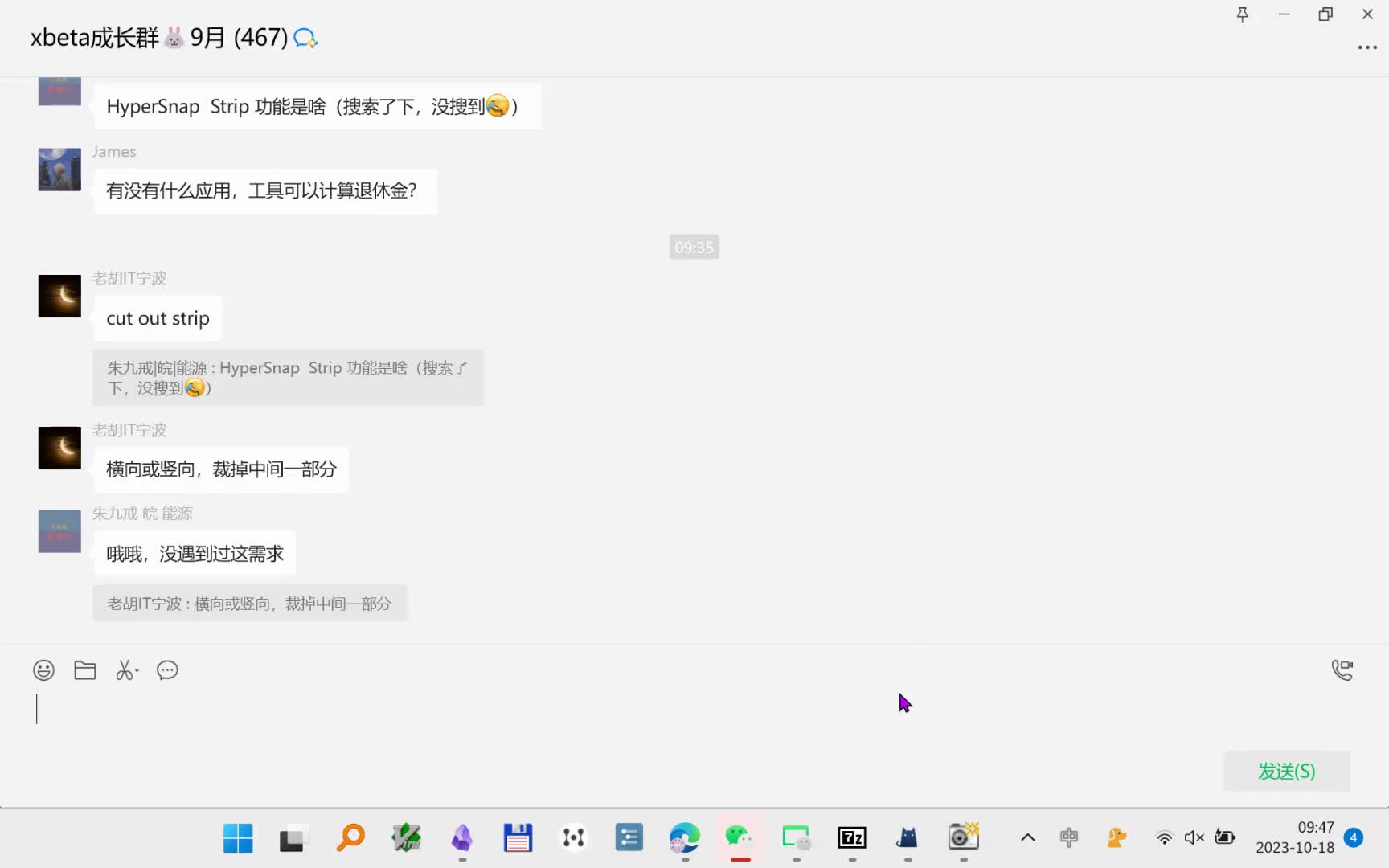The image size is (1389, 868).
Task: Click the quoted HyperSnap Strip reply block
Action: 288,378
